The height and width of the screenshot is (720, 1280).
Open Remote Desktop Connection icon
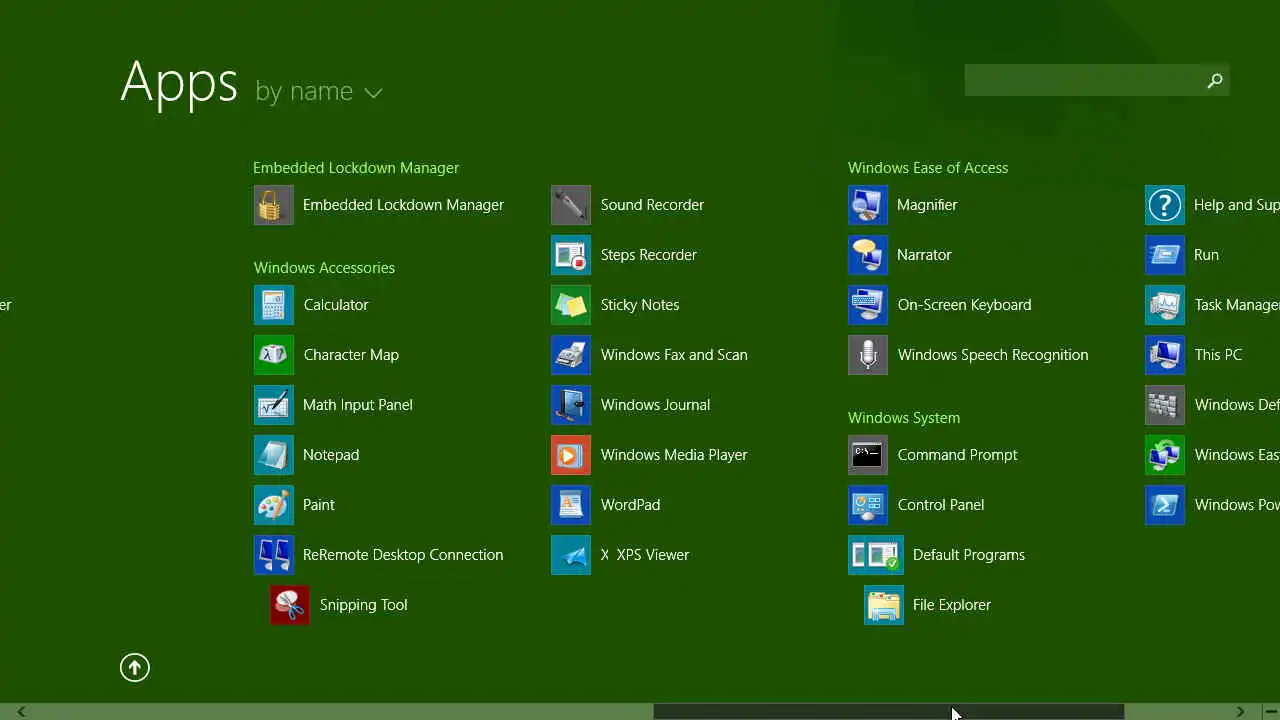pos(273,555)
